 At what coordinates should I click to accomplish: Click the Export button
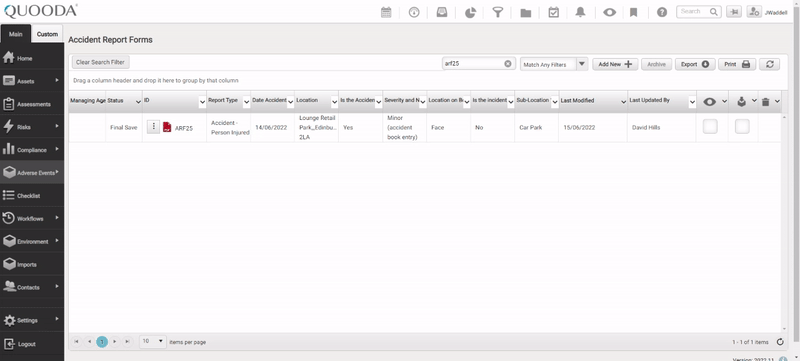click(x=695, y=64)
